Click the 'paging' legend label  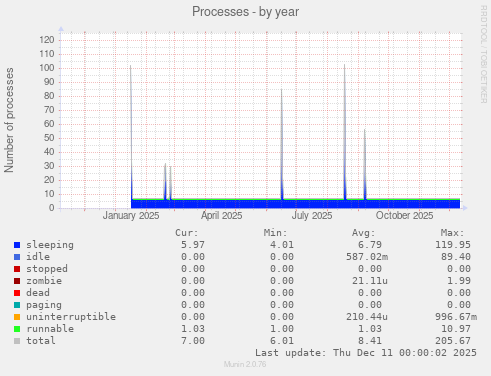click(x=44, y=305)
